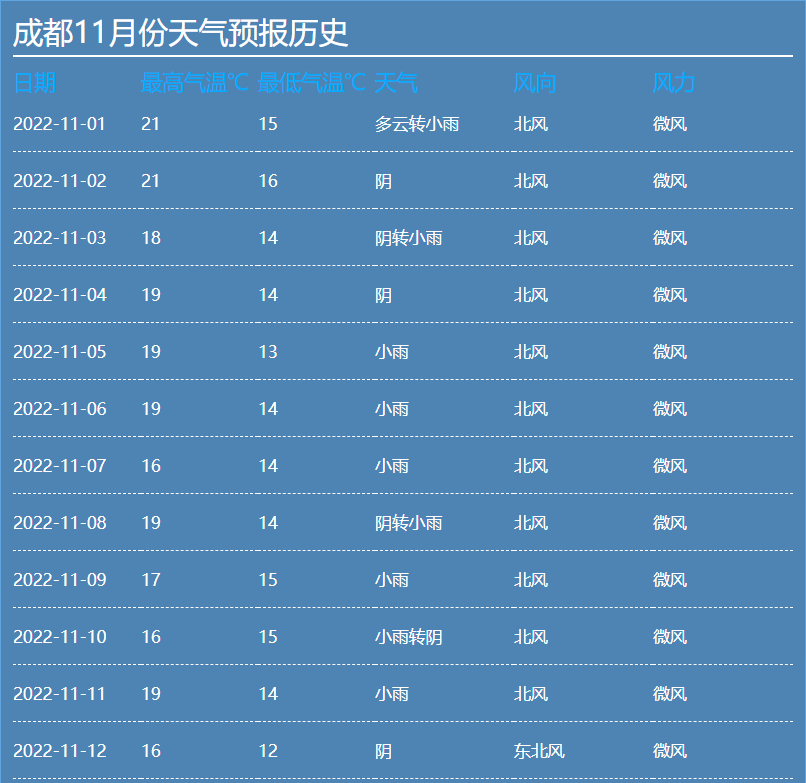The height and width of the screenshot is (783, 806).
Task: Select the date 2022-11-09
Action: (60, 580)
